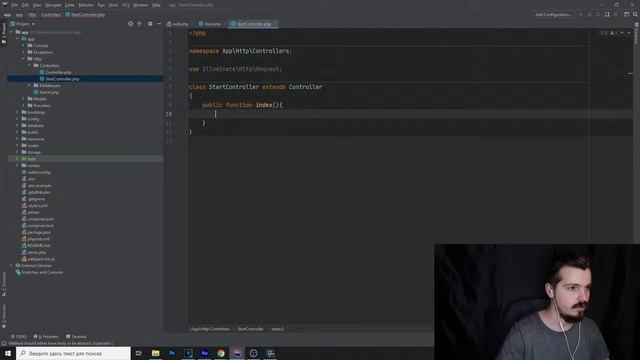
Task: Select Controller.php in project tree
Action: coord(58,72)
